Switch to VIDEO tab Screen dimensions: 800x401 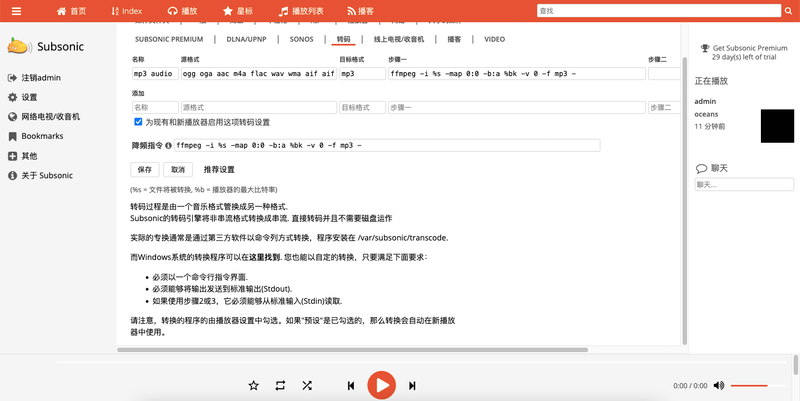494,39
